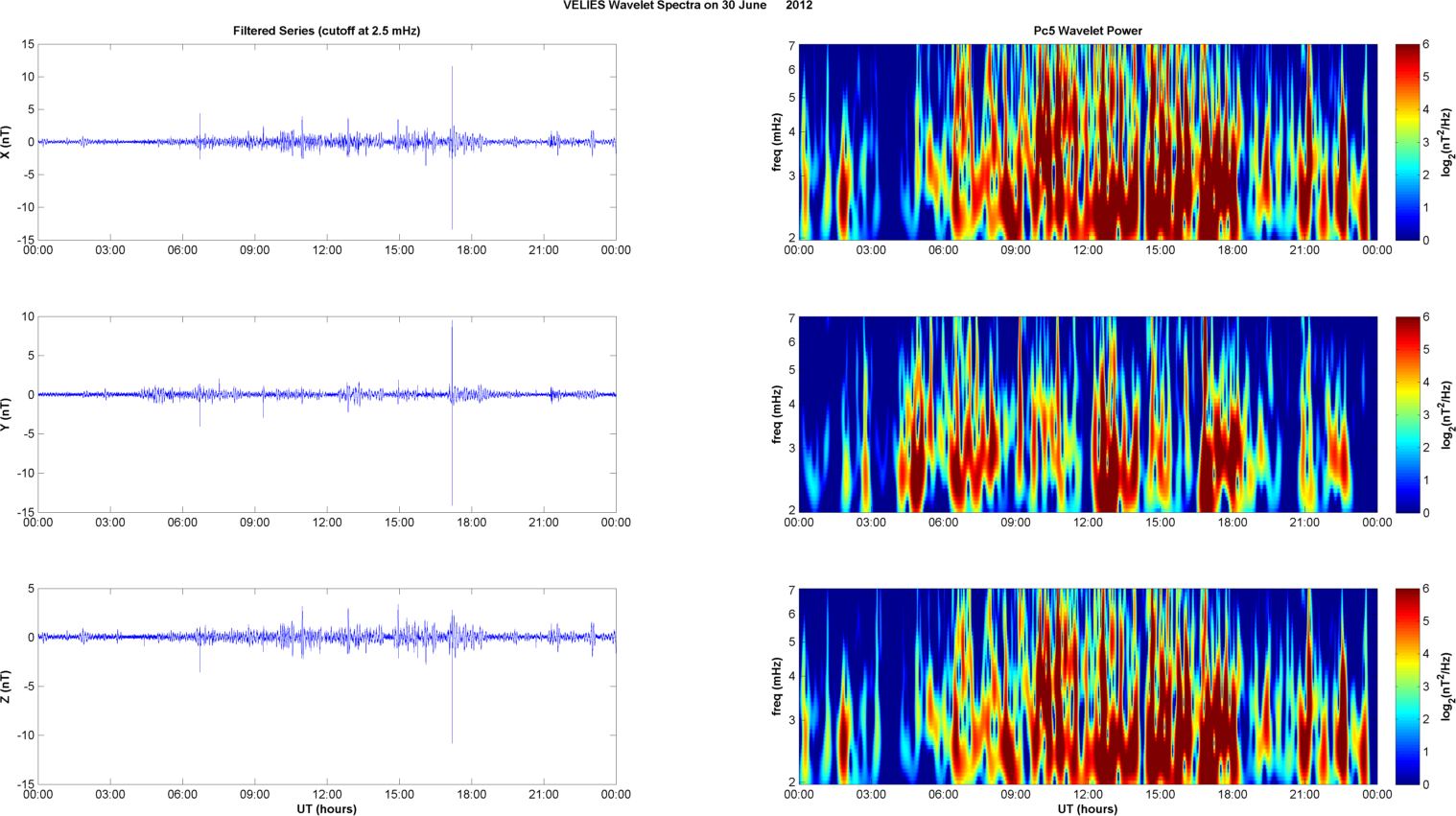Image resolution: width=1456 pixels, height=816 pixels.
Task: Click "UT (hours)" label under the Z series plot
Action: click(326, 809)
